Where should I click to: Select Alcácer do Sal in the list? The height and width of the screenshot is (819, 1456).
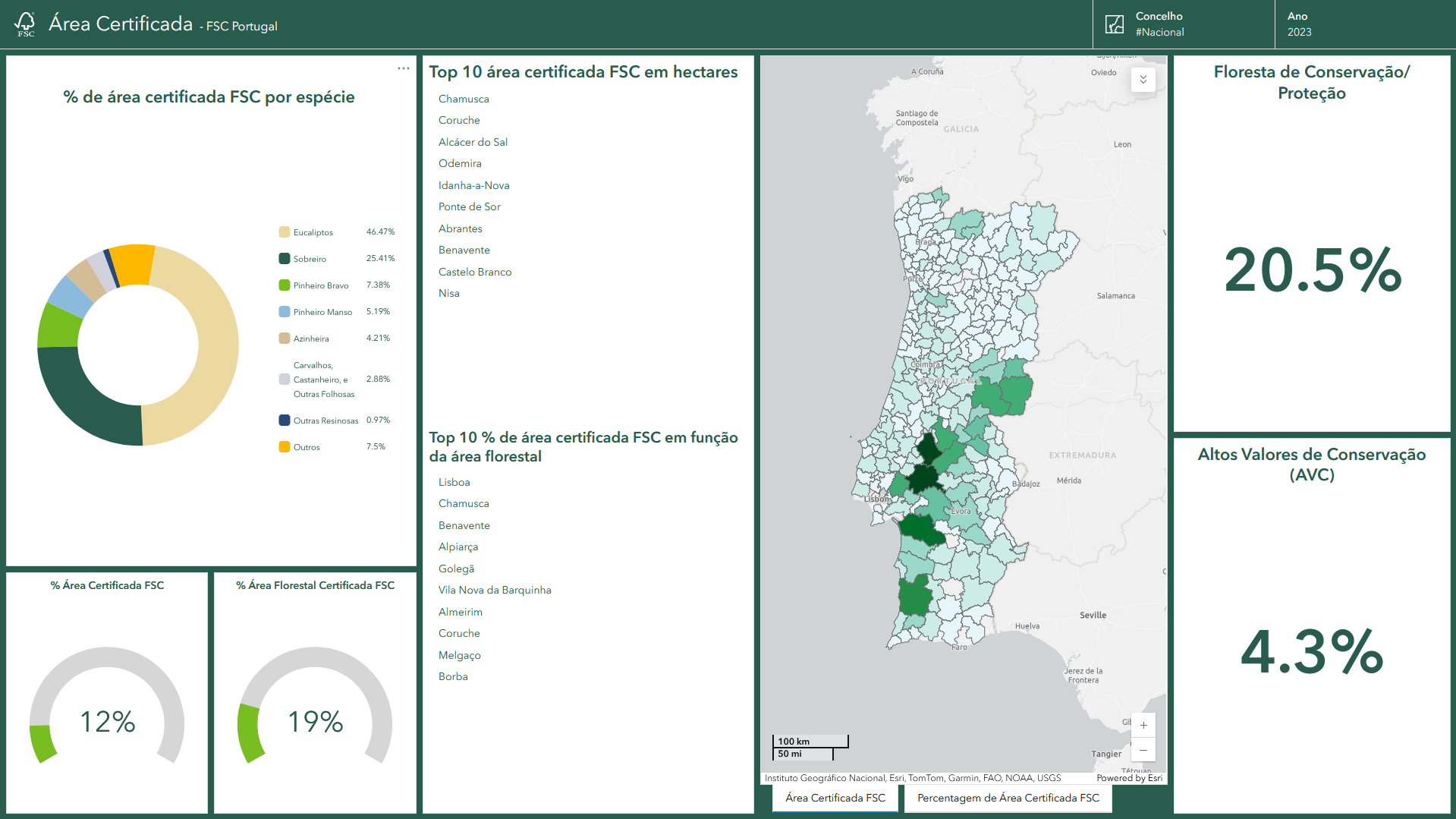[473, 142]
